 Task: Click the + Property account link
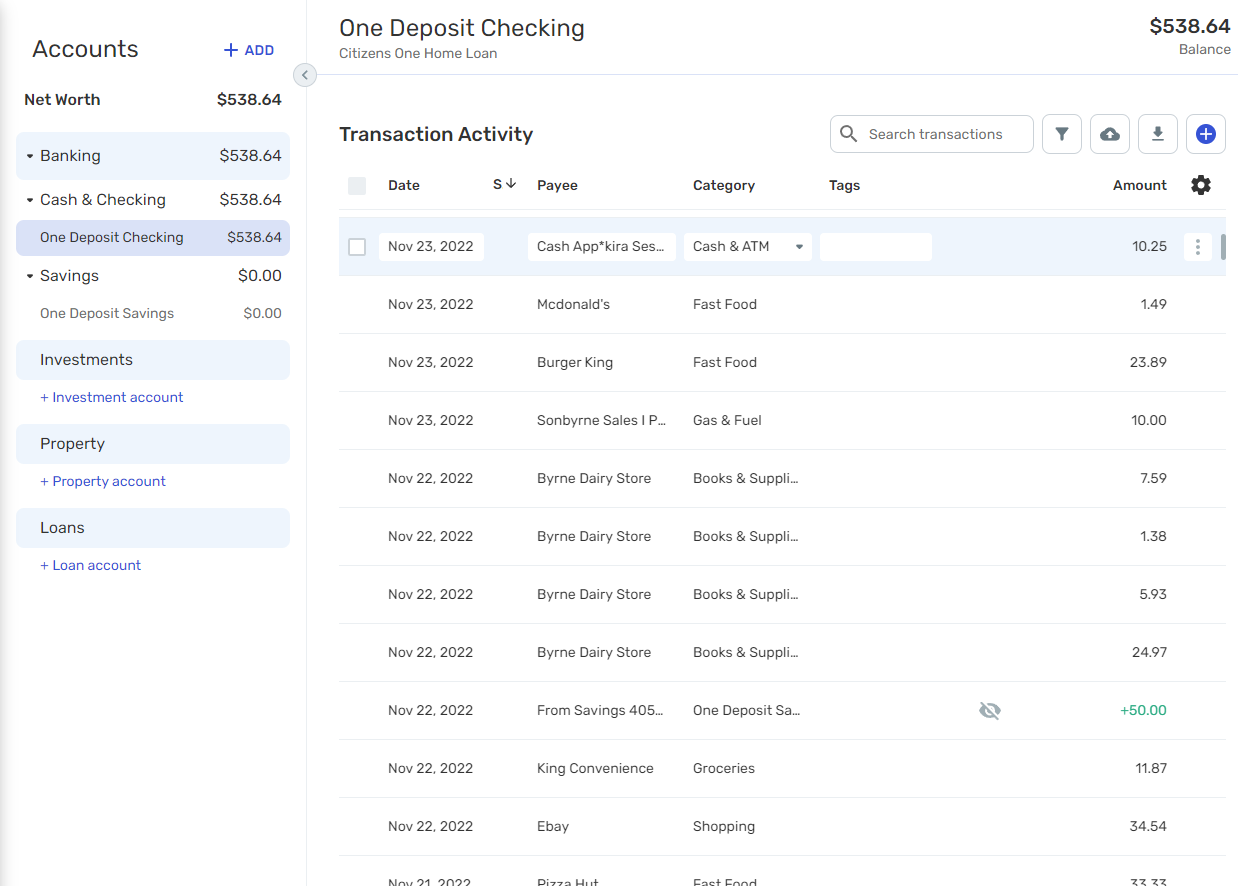(x=103, y=482)
